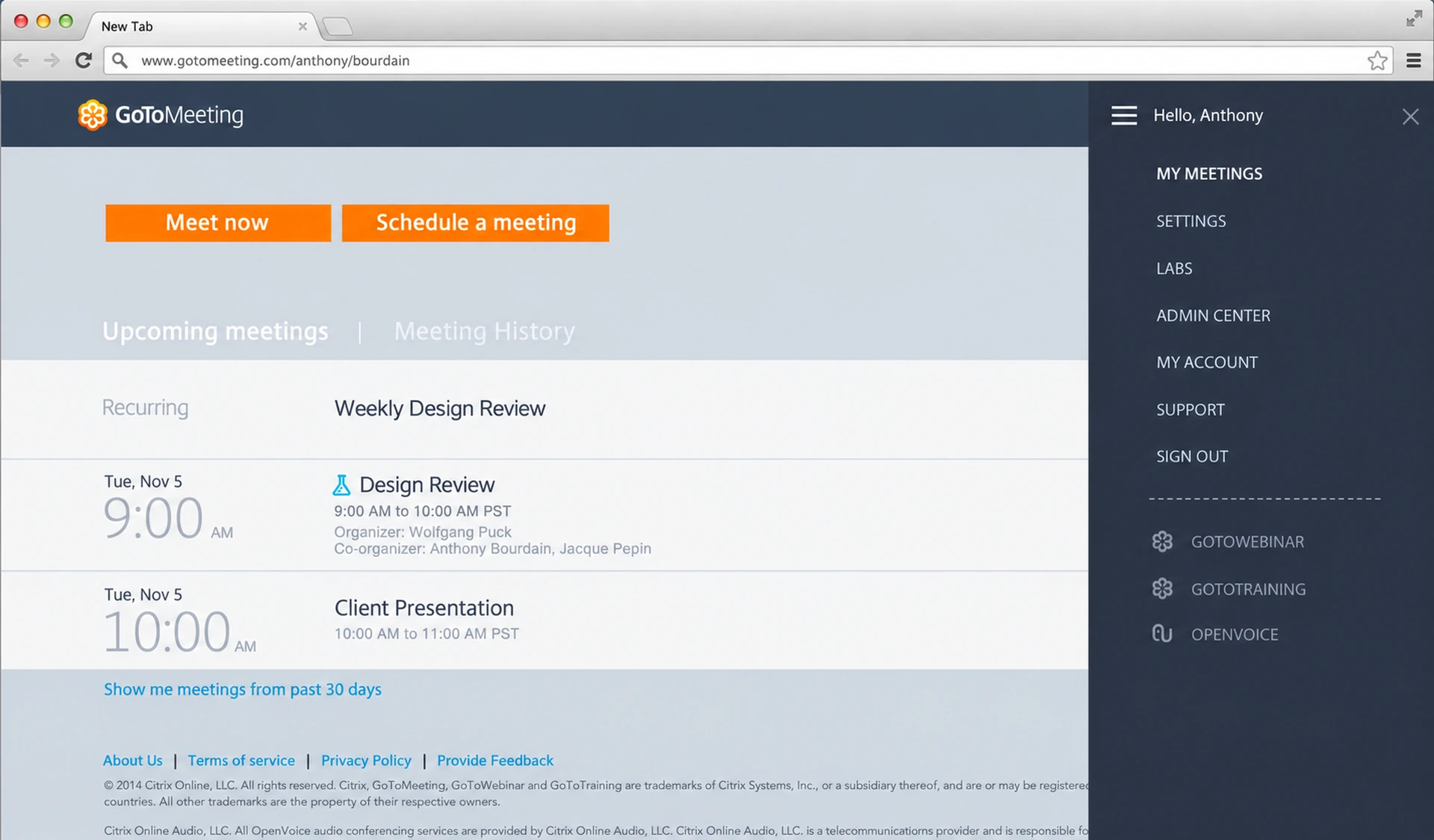Close the side menu with the X icon
1434x840 pixels.
tap(1410, 116)
